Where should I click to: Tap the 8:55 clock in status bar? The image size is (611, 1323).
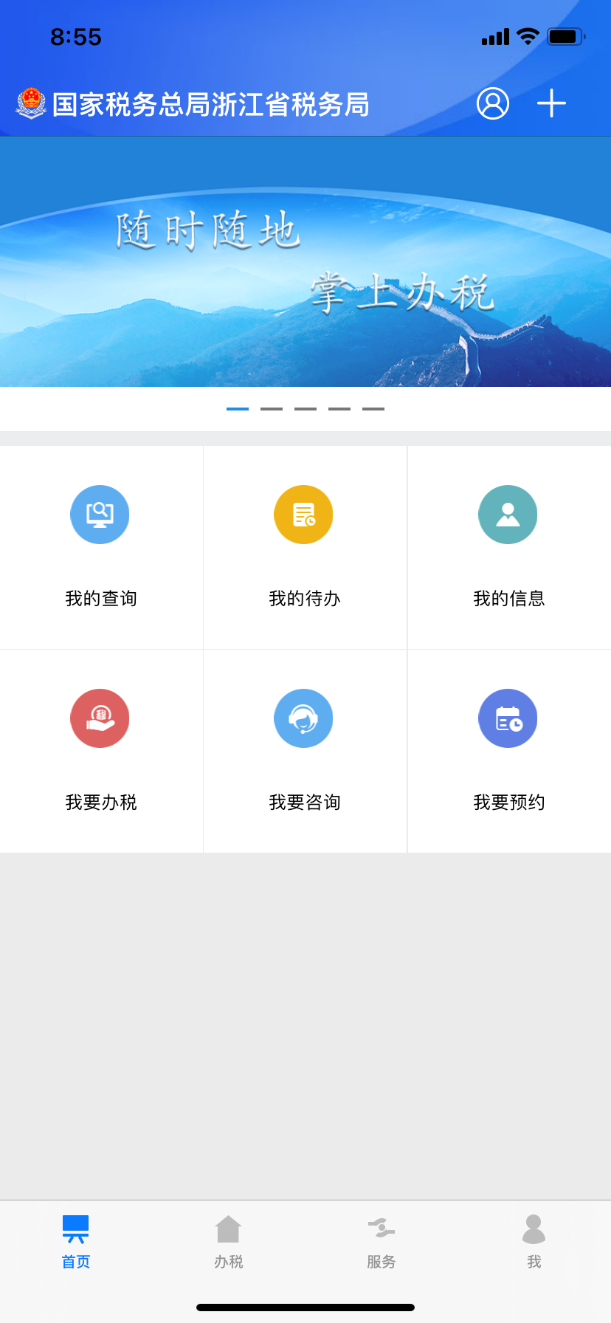point(76,37)
